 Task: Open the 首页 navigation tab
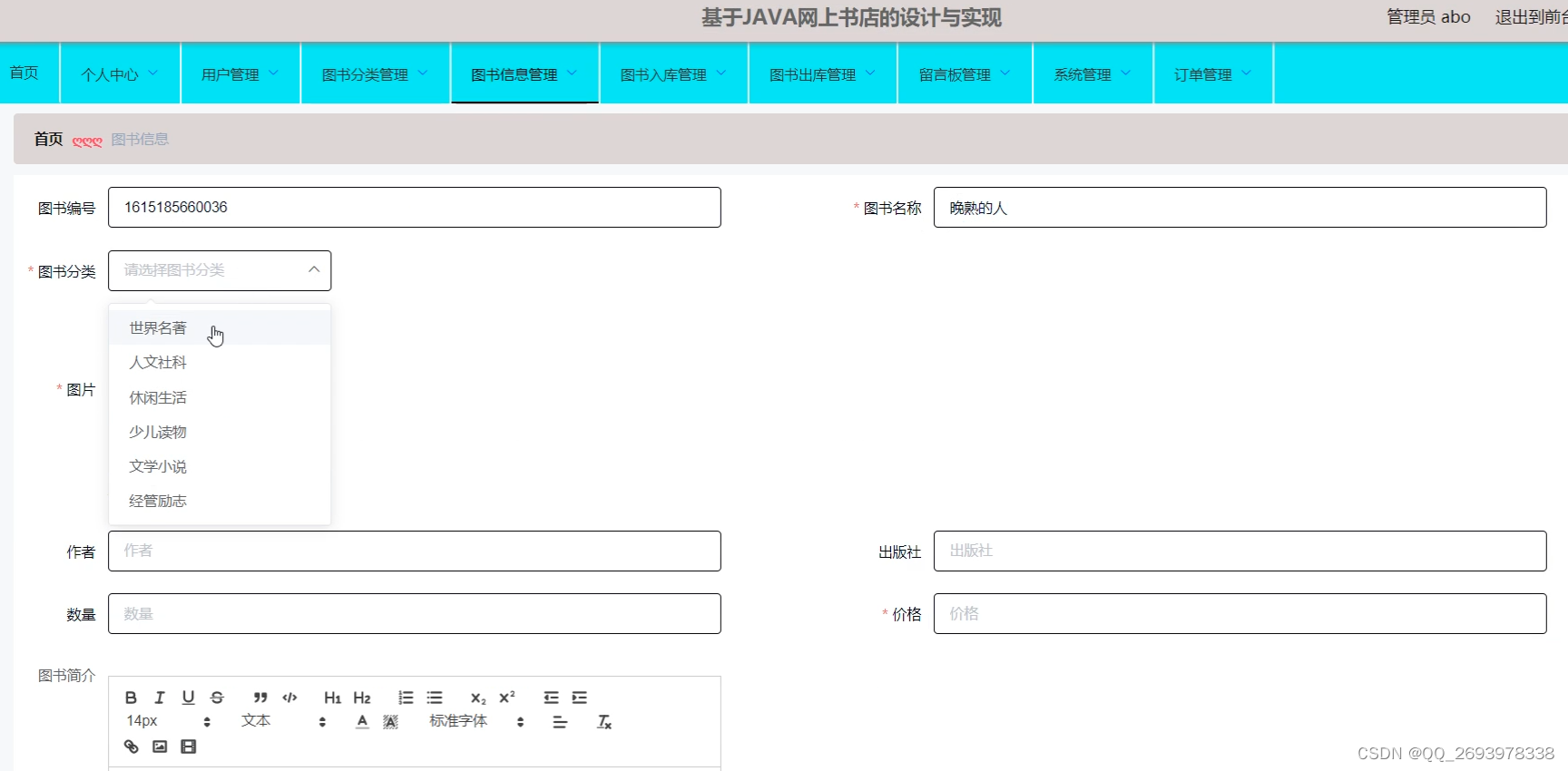click(24, 73)
